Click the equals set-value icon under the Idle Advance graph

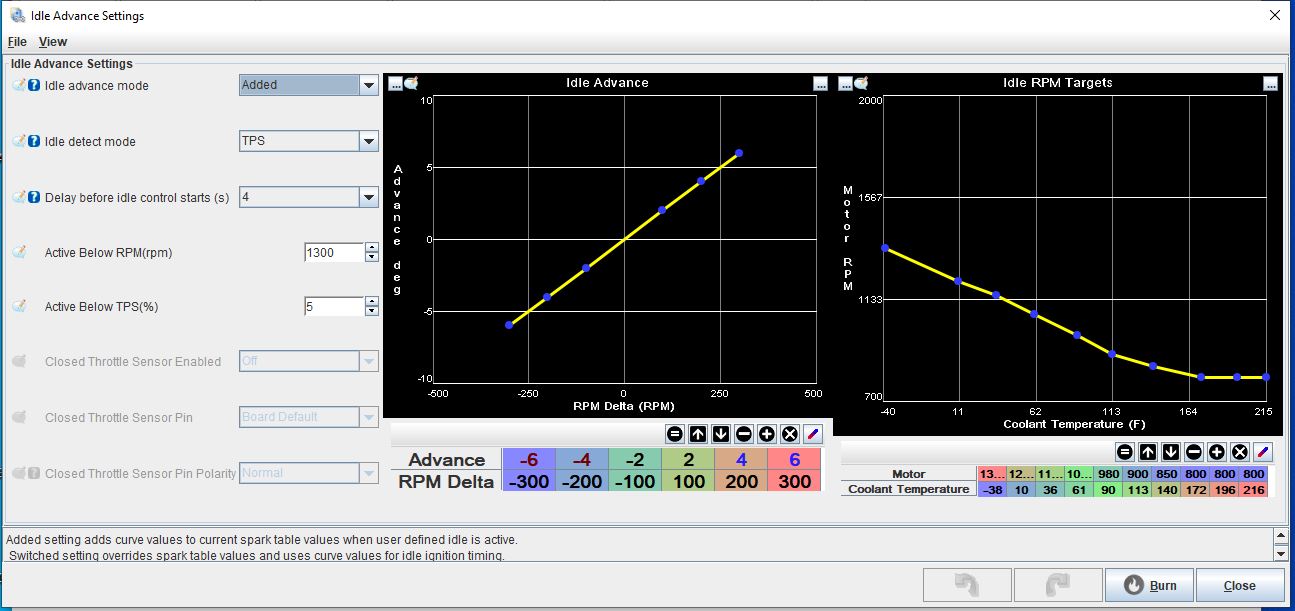pos(675,434)
